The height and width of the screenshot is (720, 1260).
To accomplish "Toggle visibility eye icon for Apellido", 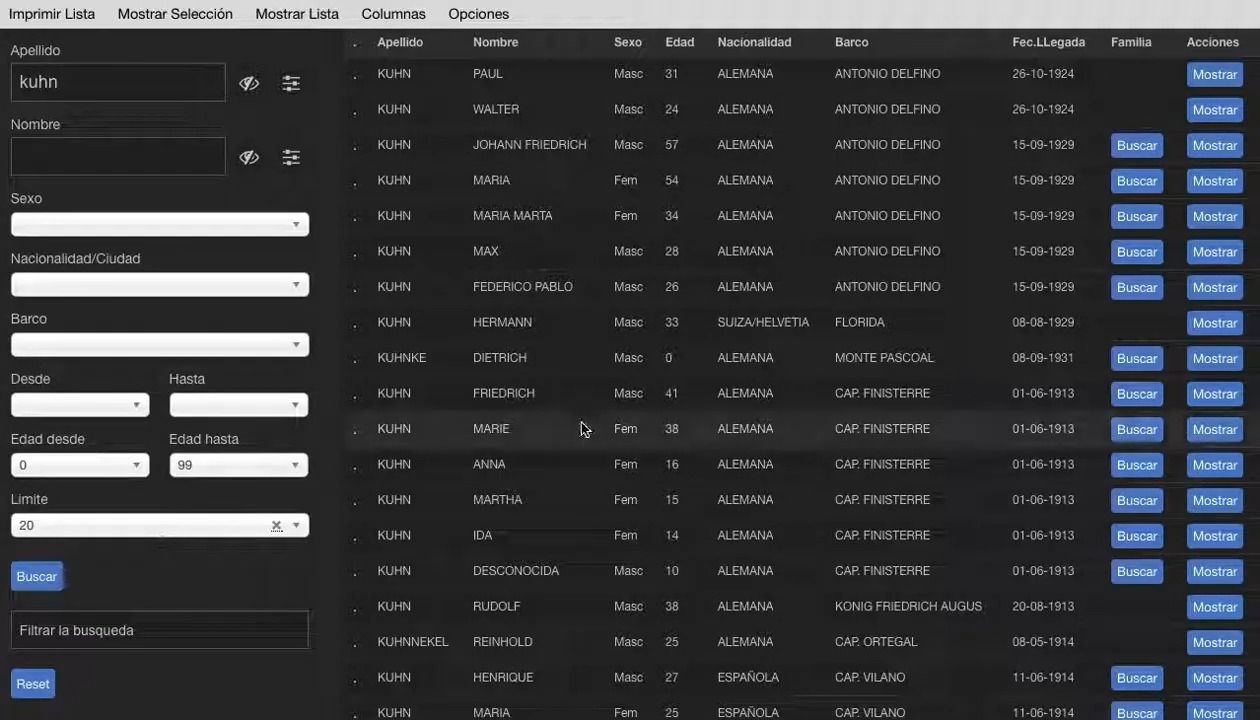I will 249,84.
